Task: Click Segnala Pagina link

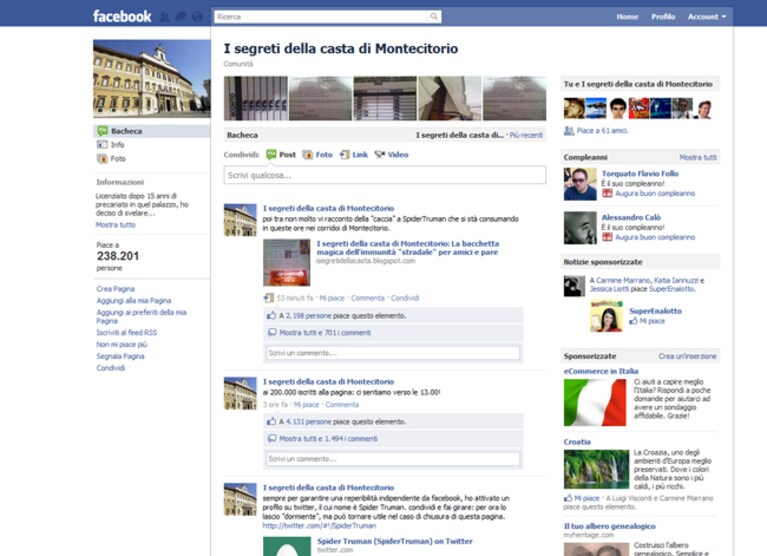Action: tap(120, 356)
